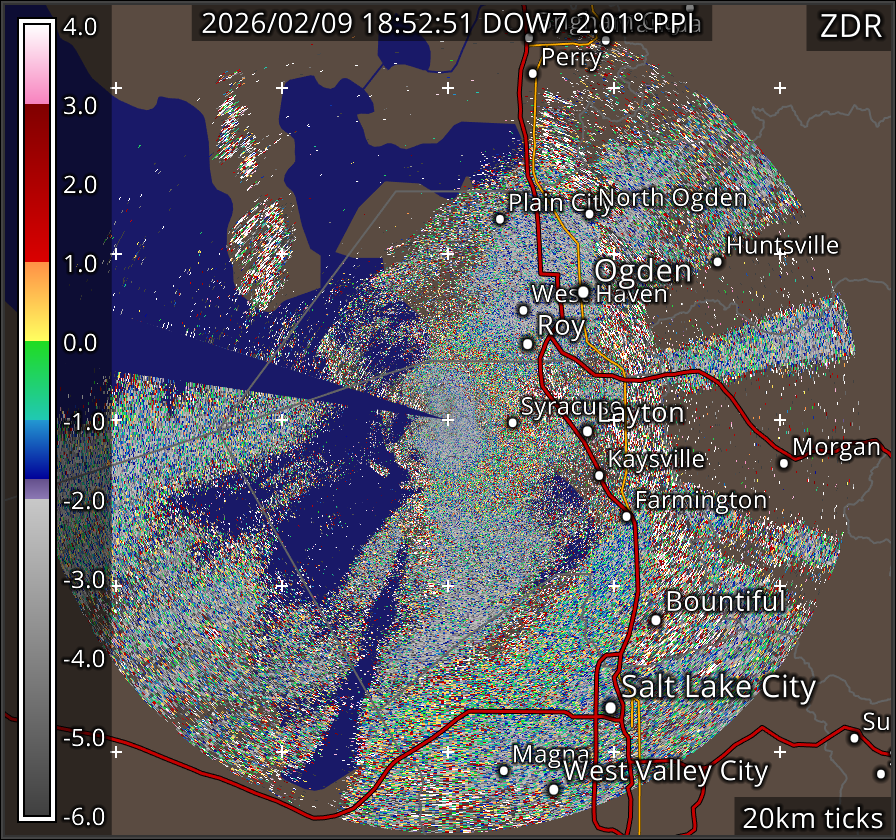Image resolution: width=896 pixels, height=840 pixels.
Task: Click the Ogden city marker dot
Action: tap(583, 292)
